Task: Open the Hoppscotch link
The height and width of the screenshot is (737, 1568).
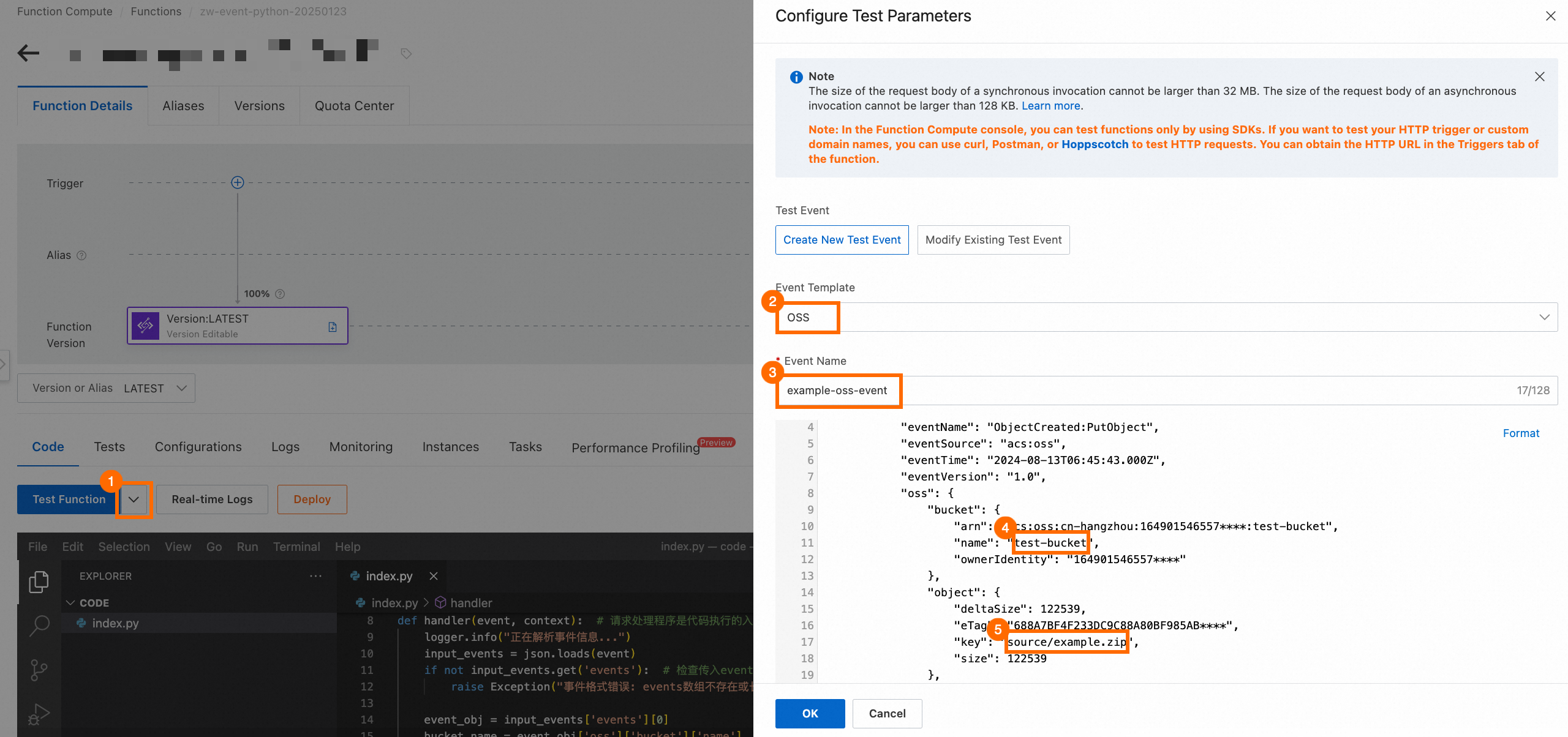Action: tap(1095, 144)
